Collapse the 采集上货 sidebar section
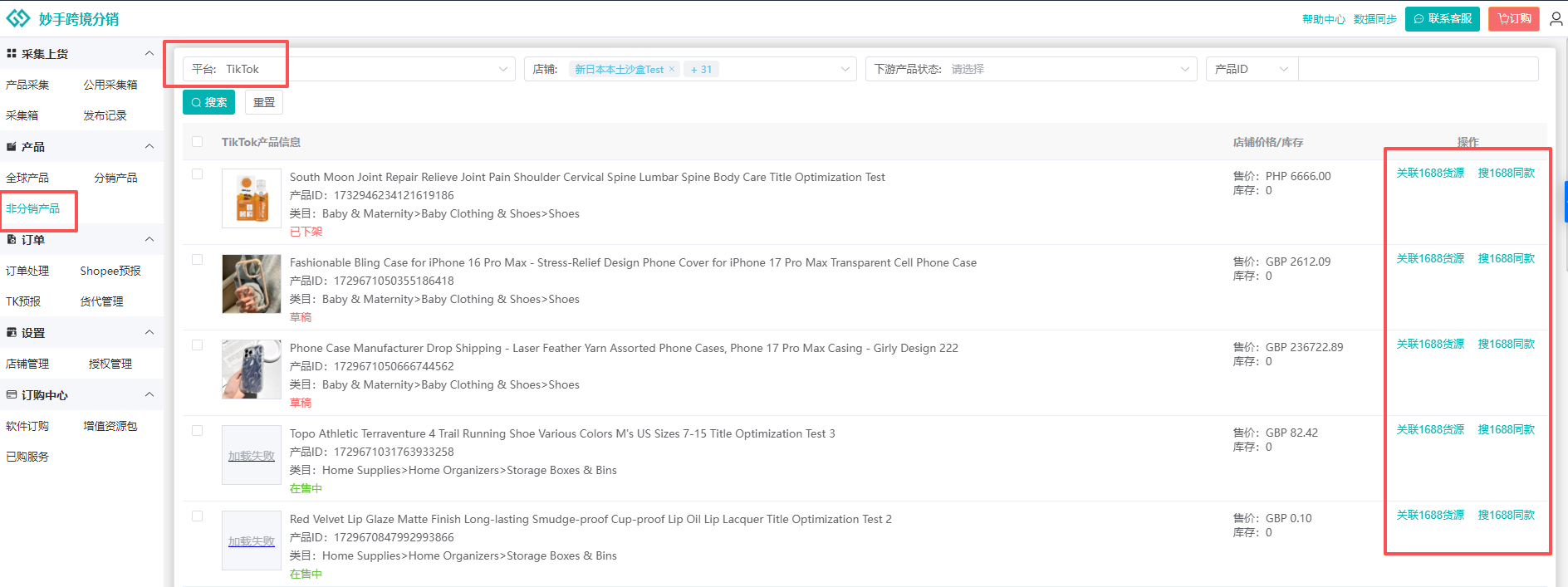1568x587 pixels. (x=149, y=53)
